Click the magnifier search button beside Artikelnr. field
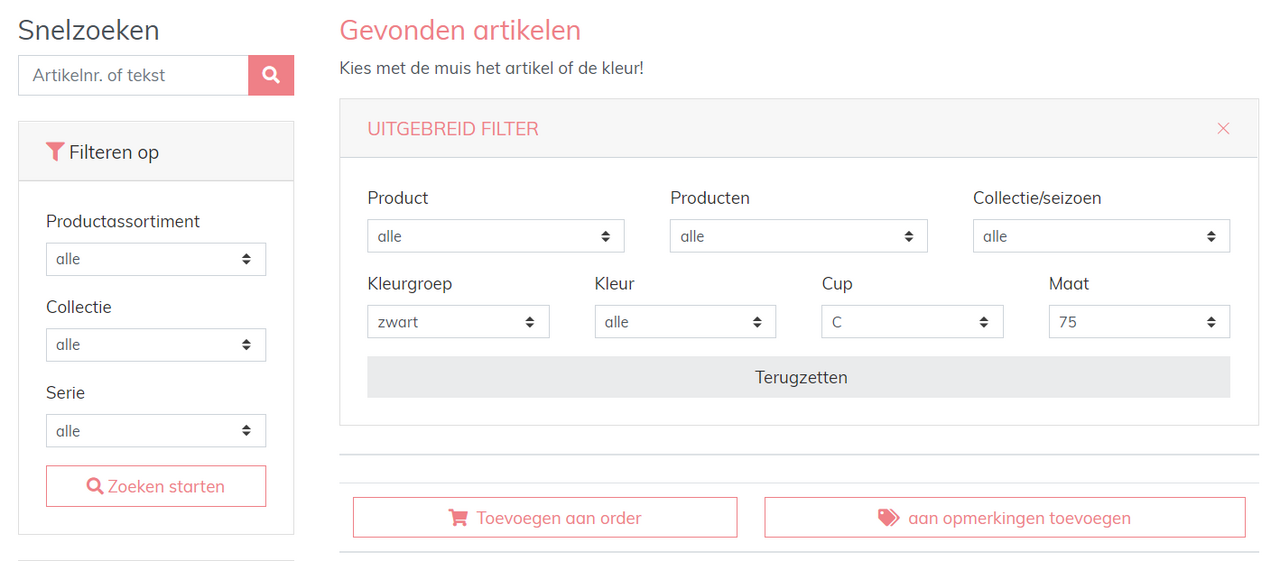This screenshot has height=561, width=1280. [x=271, y=75]
